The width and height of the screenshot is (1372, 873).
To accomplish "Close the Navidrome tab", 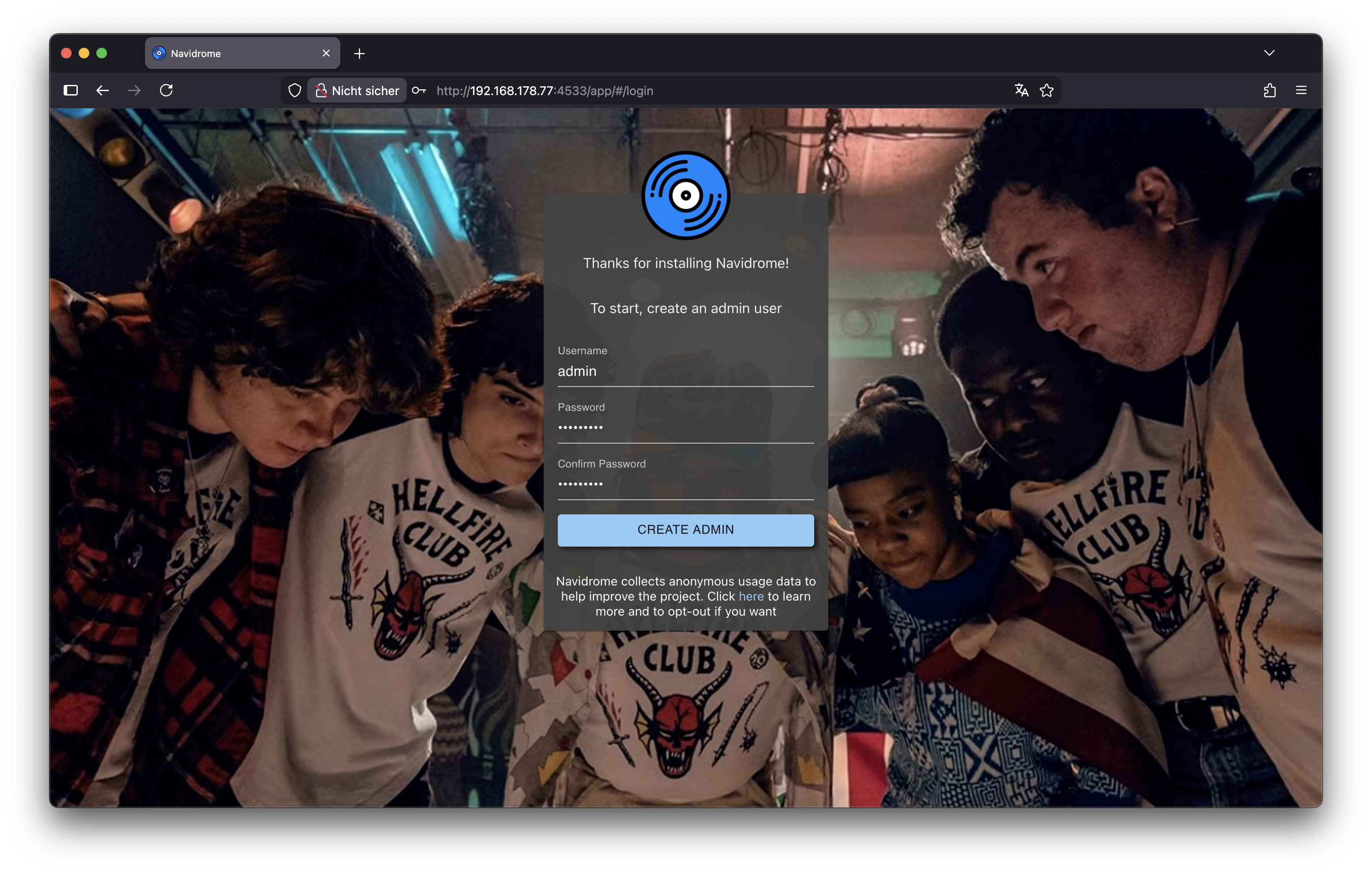I will (x=326, y=53).
